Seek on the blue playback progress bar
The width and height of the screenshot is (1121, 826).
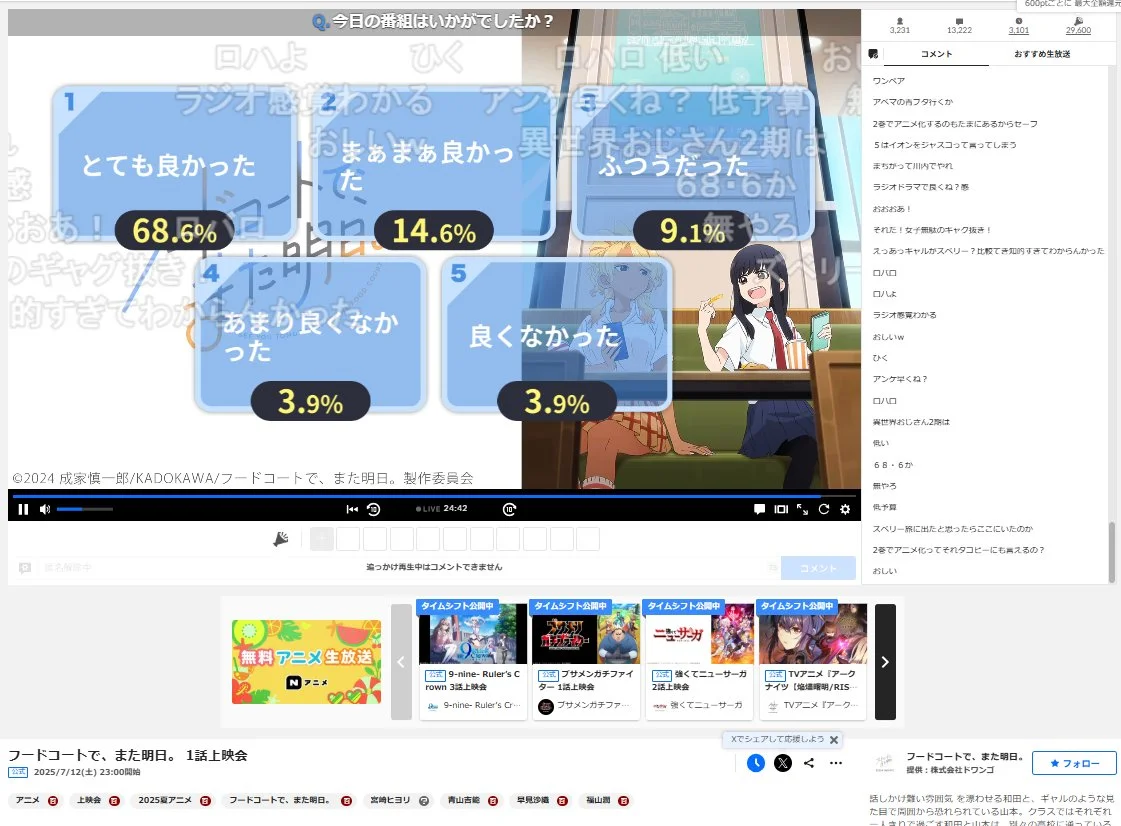(434, 496)
